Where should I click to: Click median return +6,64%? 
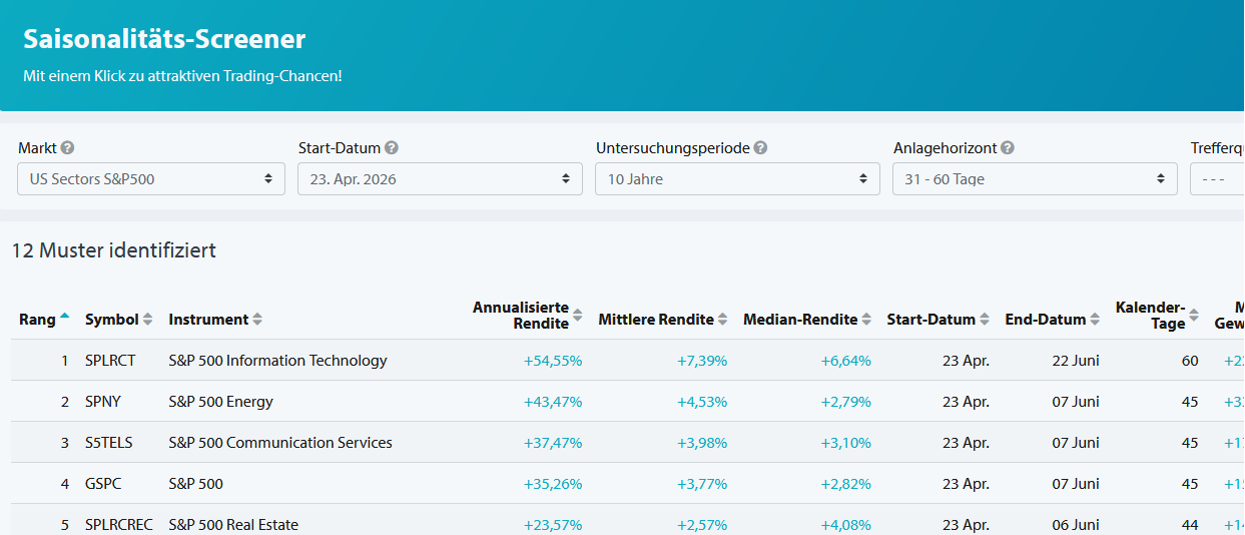click(846, 360)
